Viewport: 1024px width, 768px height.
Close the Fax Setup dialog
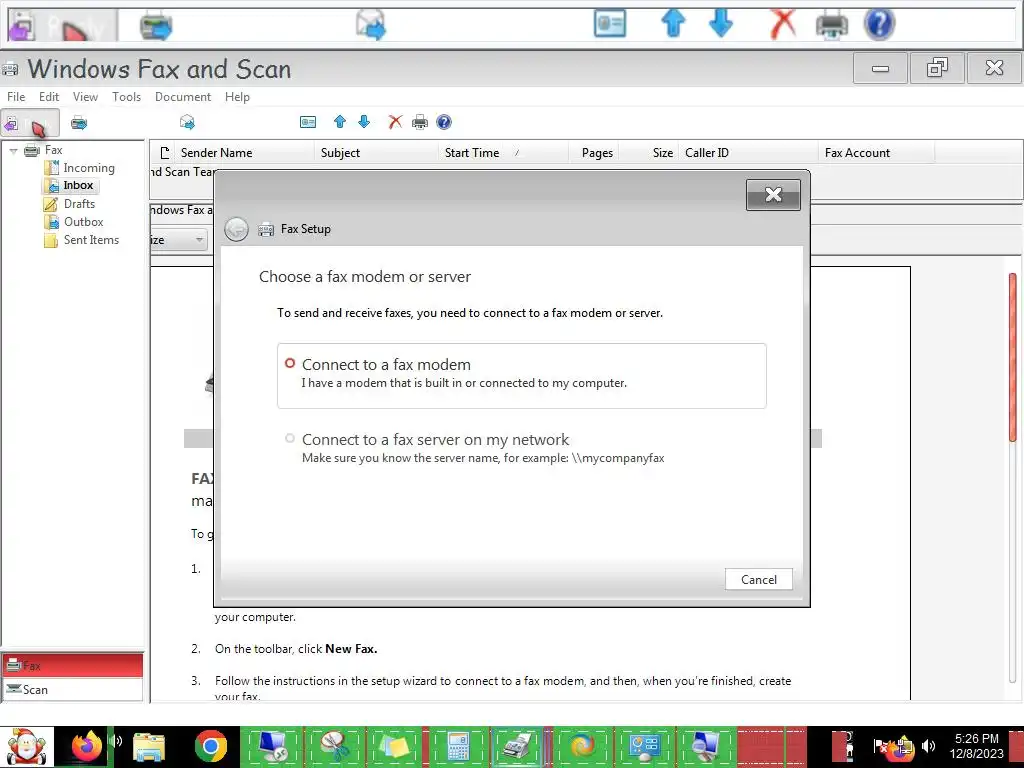click(x=773, y=195)
